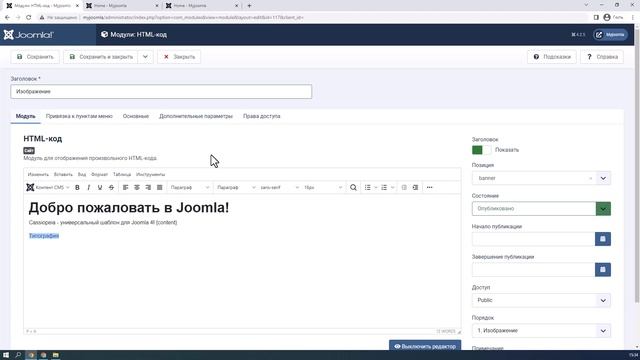Viewport: 640px width, 360px height.
Task: Open the sans-serif font family dropdown
Action: [x=280, y=187]
